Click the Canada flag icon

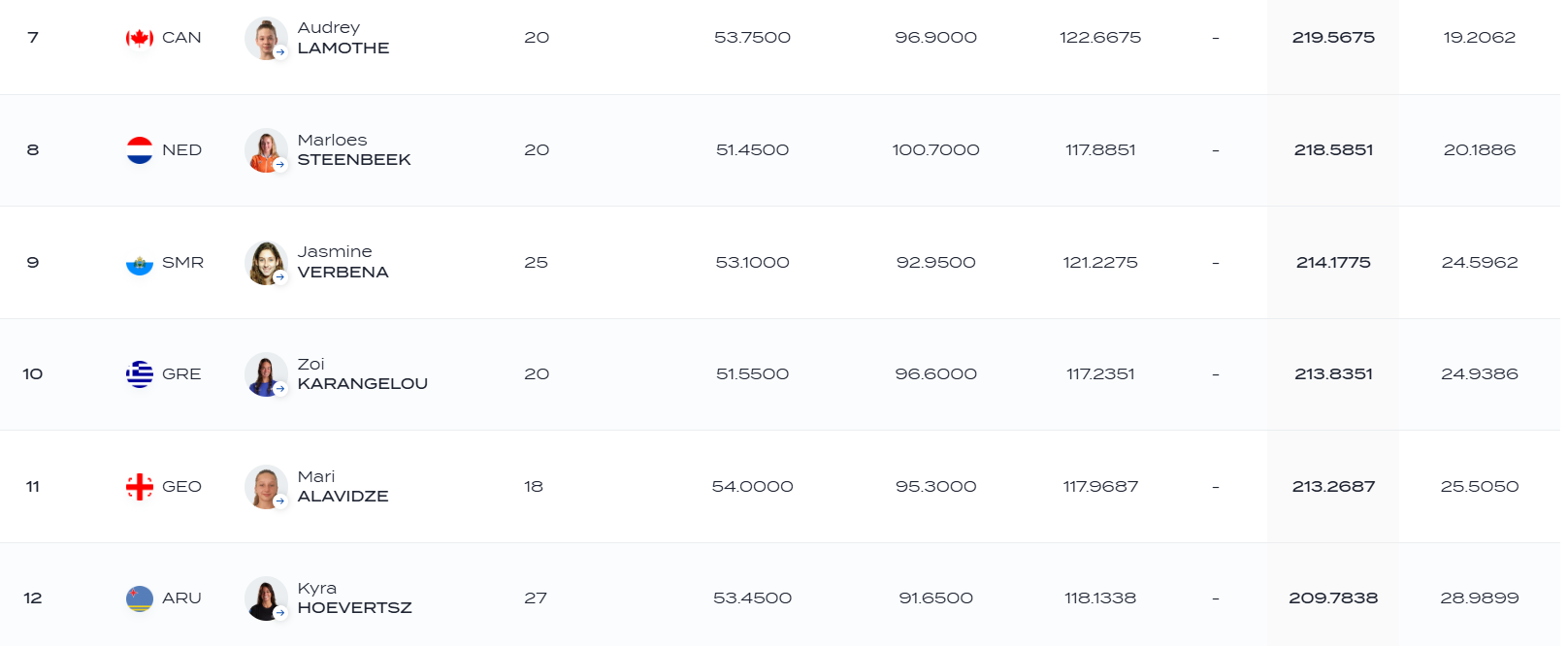[140, 38]
